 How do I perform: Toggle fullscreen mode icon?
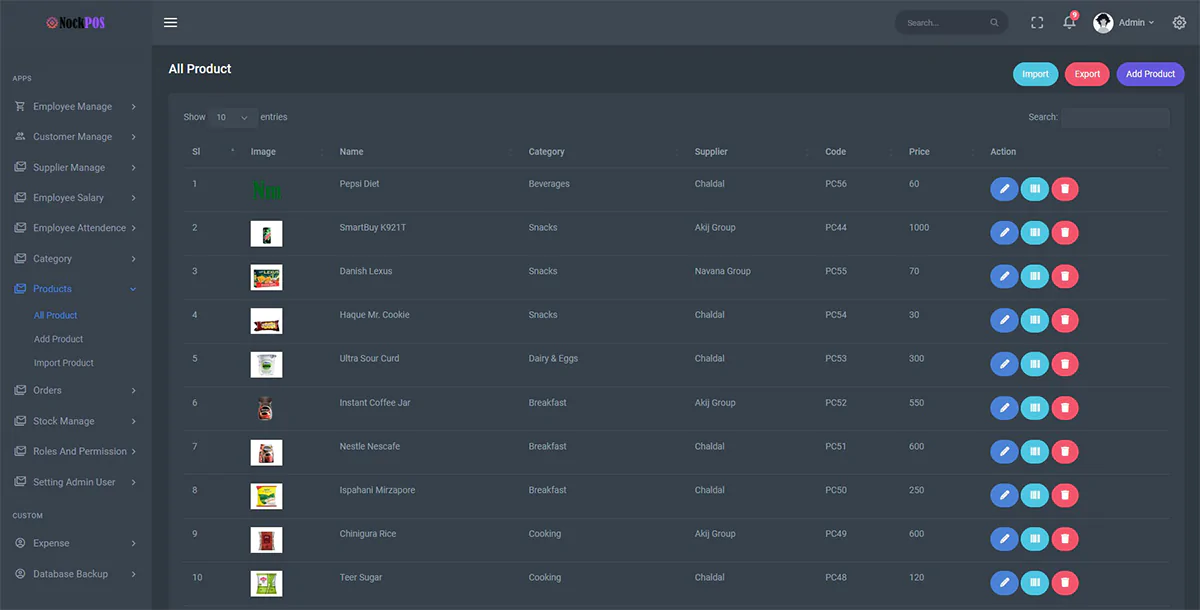point(1037,23)
